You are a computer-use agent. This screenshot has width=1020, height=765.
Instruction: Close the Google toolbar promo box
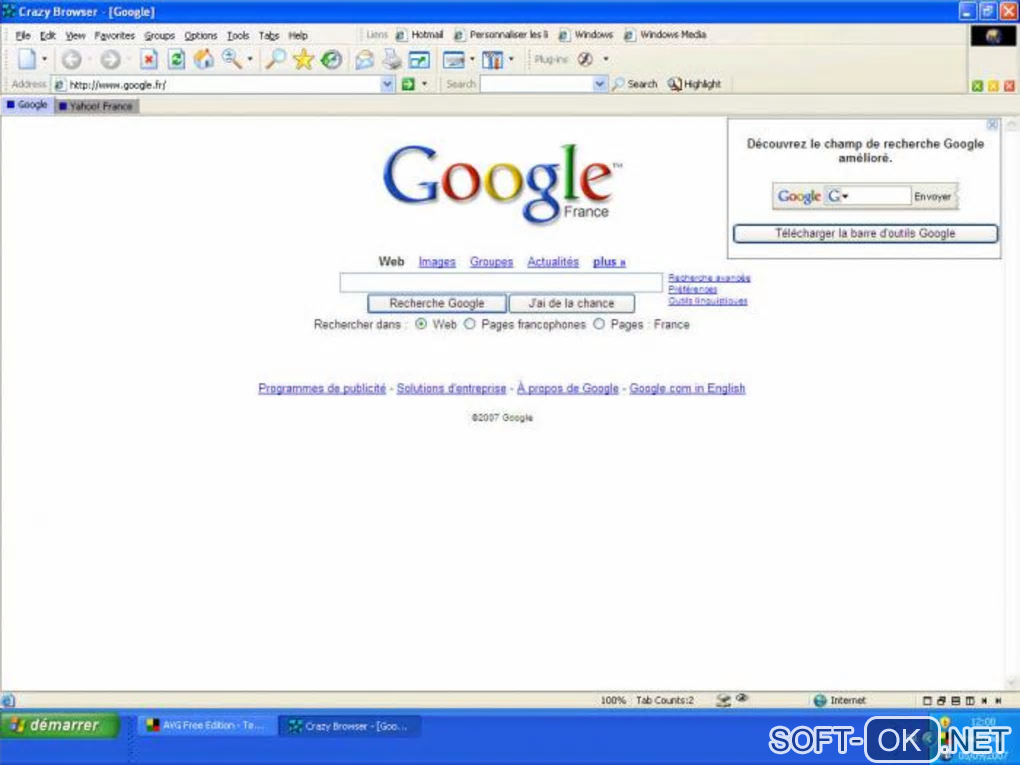[x=993, y=124]
